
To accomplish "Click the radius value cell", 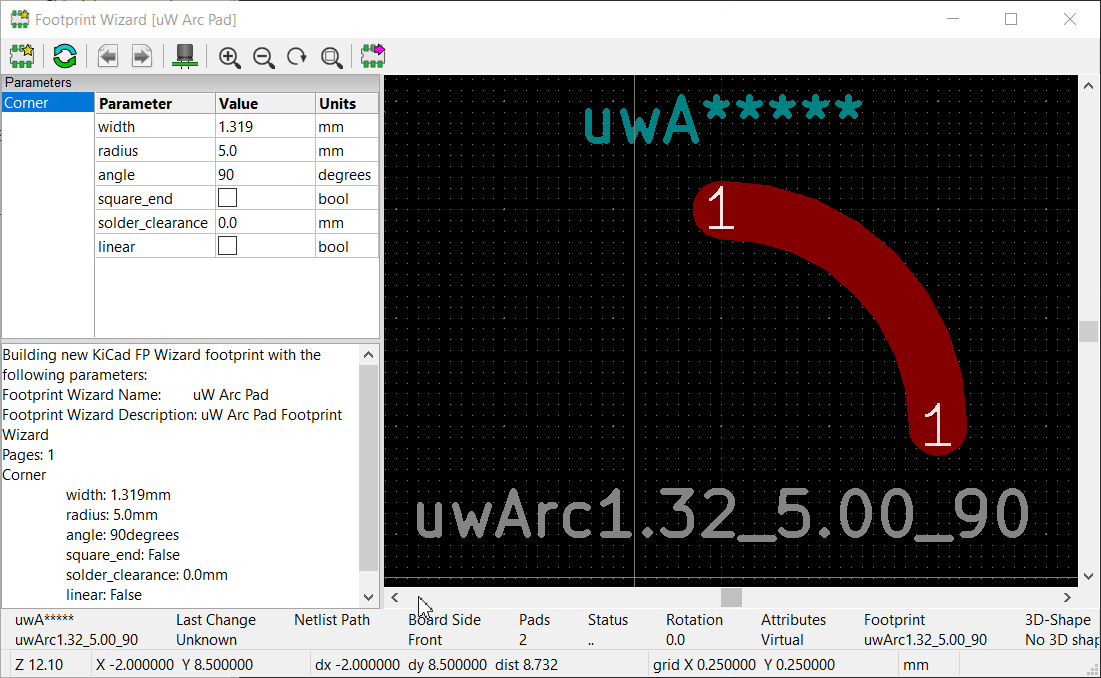I will click(x=264, y=151).
